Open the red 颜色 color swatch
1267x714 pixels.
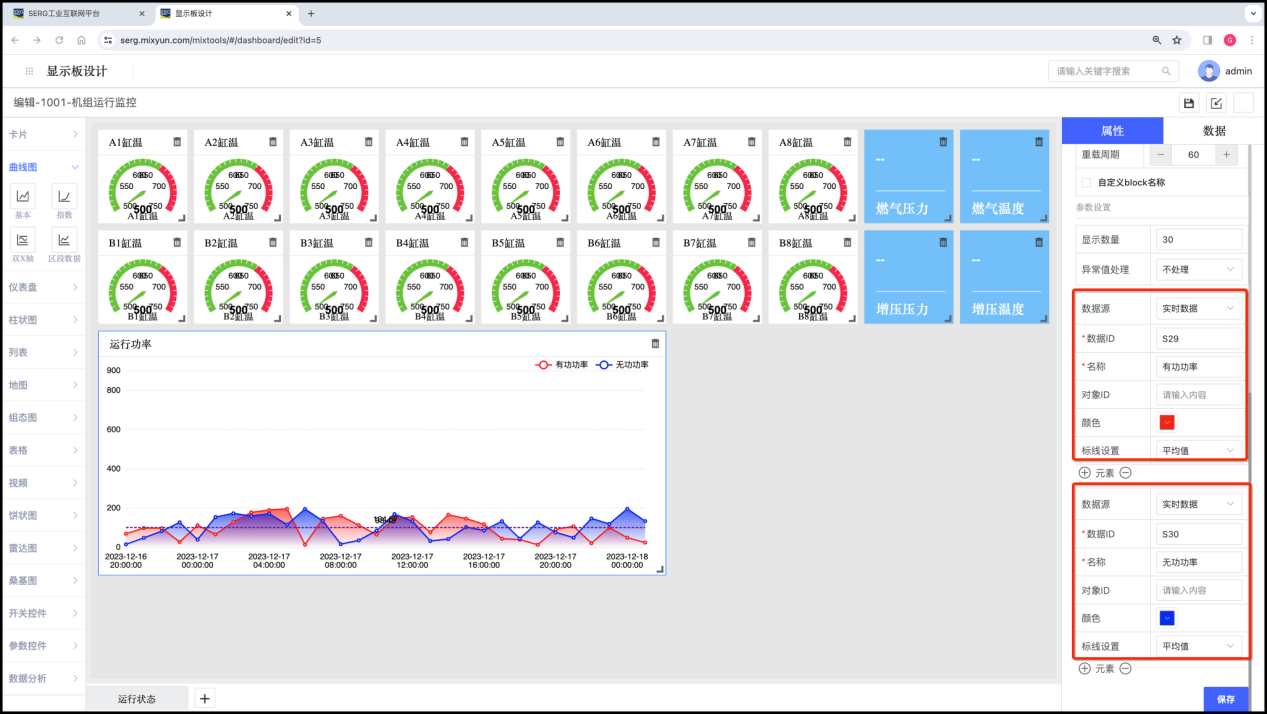(1167, 423)
